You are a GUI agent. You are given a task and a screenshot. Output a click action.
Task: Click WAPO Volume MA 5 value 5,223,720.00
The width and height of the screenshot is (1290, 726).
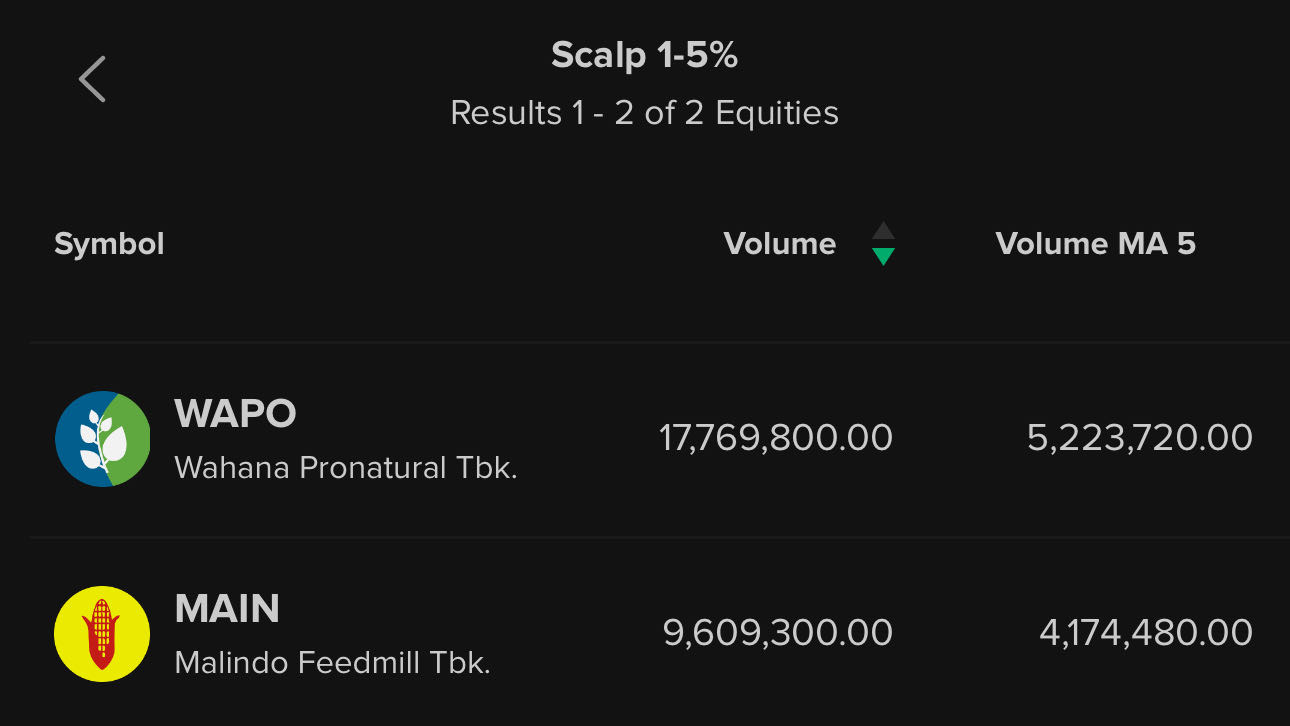pos(1139,438)
